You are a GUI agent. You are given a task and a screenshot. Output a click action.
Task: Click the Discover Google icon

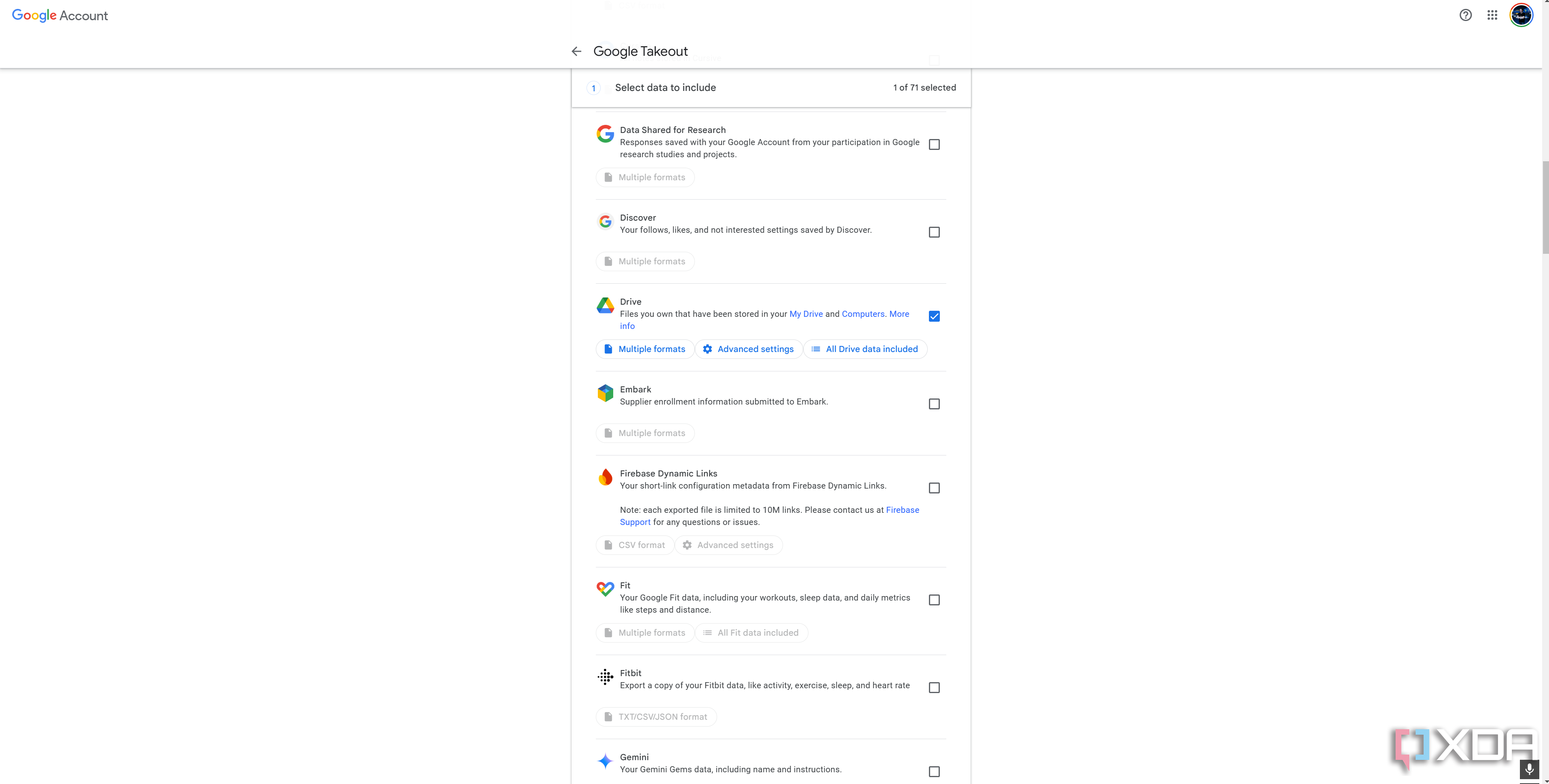coord(605,221)
